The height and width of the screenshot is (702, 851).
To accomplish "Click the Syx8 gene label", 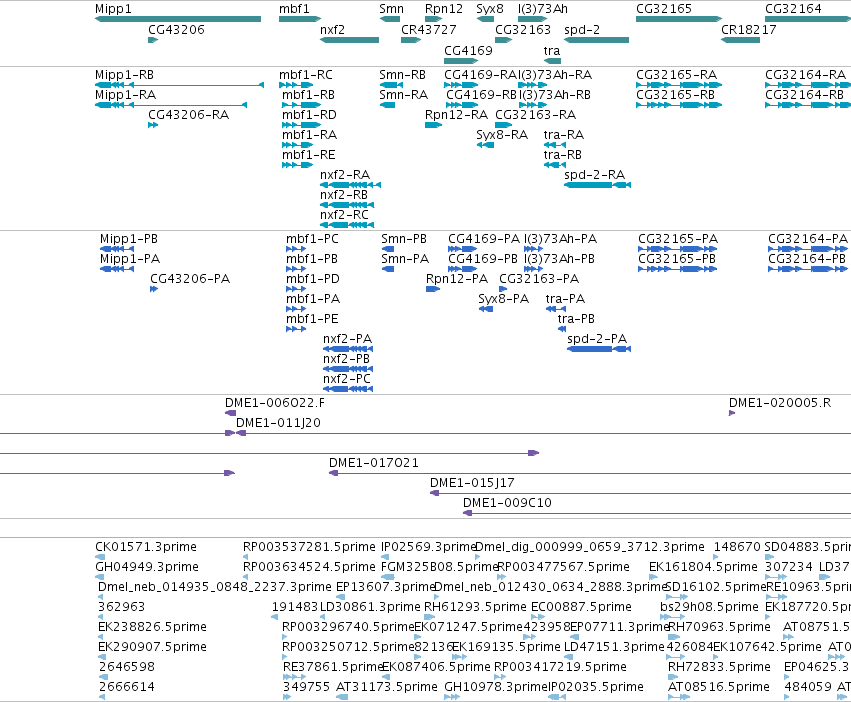I will (x=490, y=9).
